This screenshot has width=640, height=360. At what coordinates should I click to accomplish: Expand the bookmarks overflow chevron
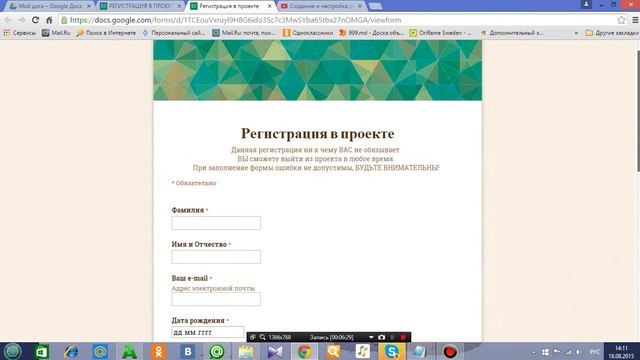click(576, 33)
